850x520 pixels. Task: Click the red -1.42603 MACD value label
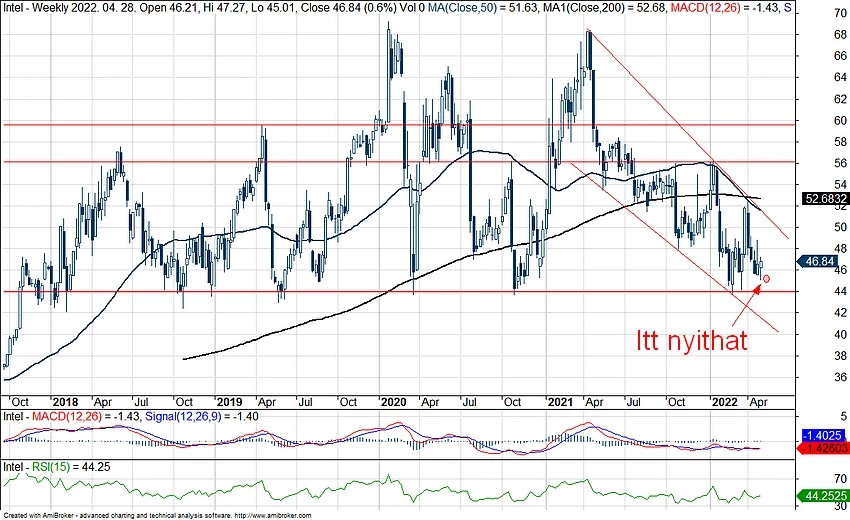click(825, 448)
